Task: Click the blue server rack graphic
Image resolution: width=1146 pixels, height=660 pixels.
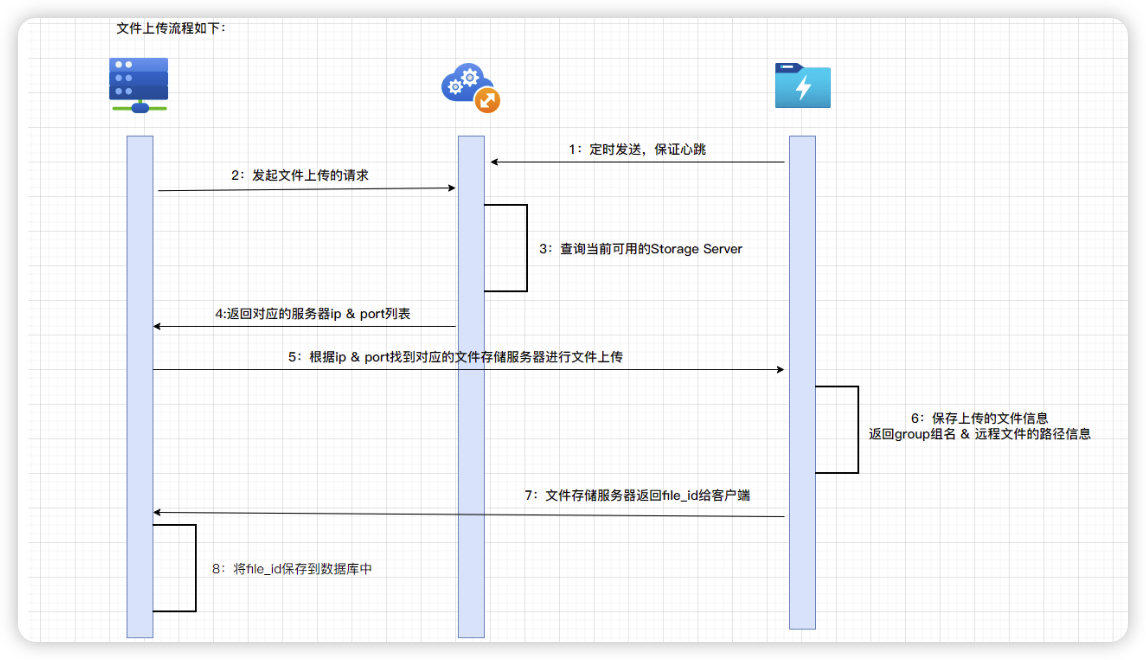Action: point(138,78)
